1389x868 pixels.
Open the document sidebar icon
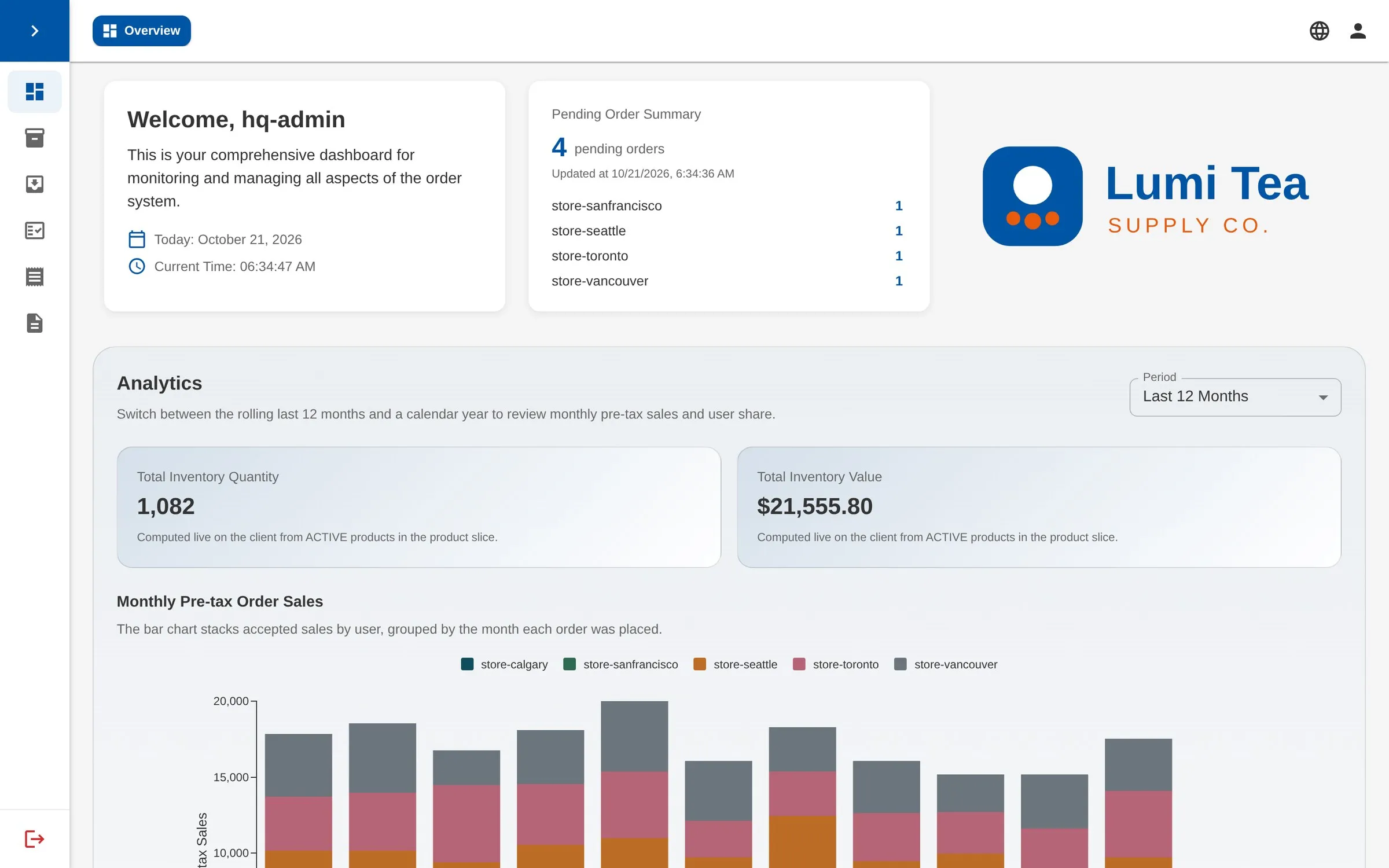35,323
